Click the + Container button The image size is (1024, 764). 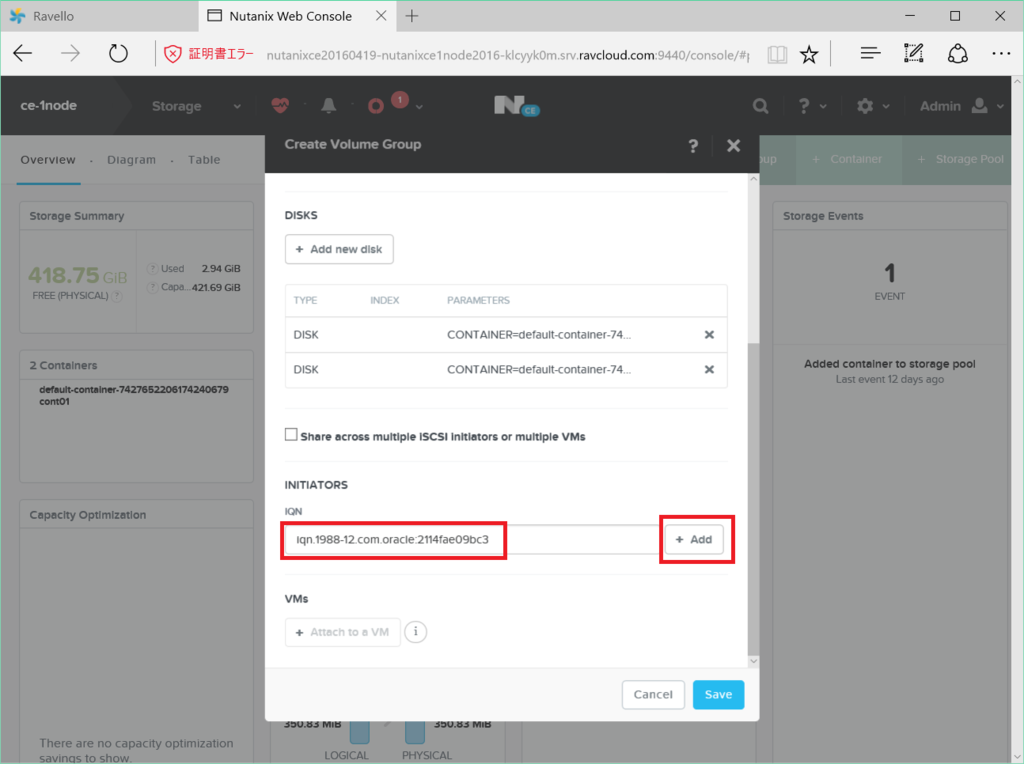847,159
